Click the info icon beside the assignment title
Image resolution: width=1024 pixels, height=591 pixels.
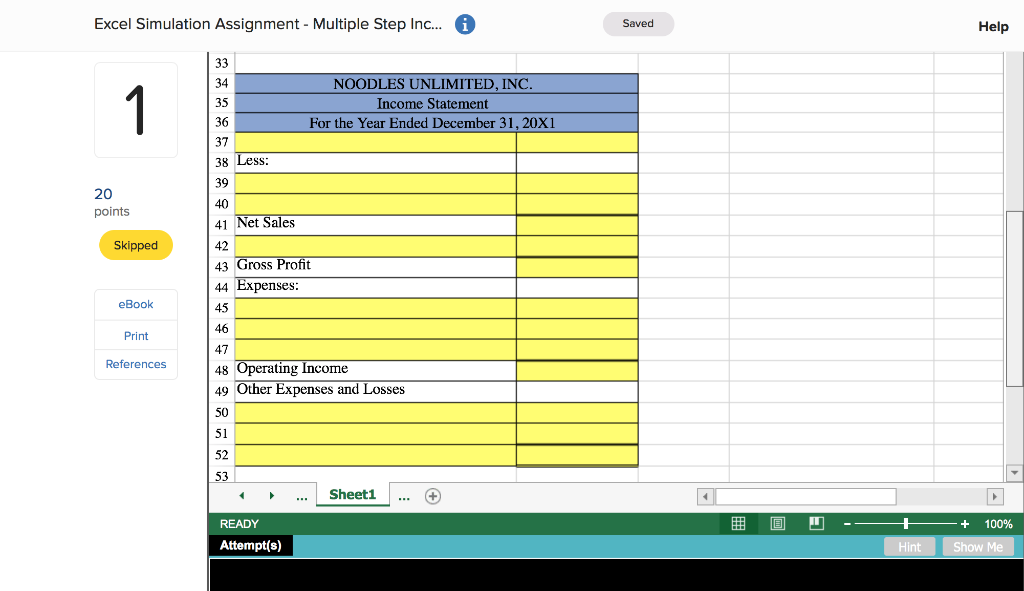(464, 24)
